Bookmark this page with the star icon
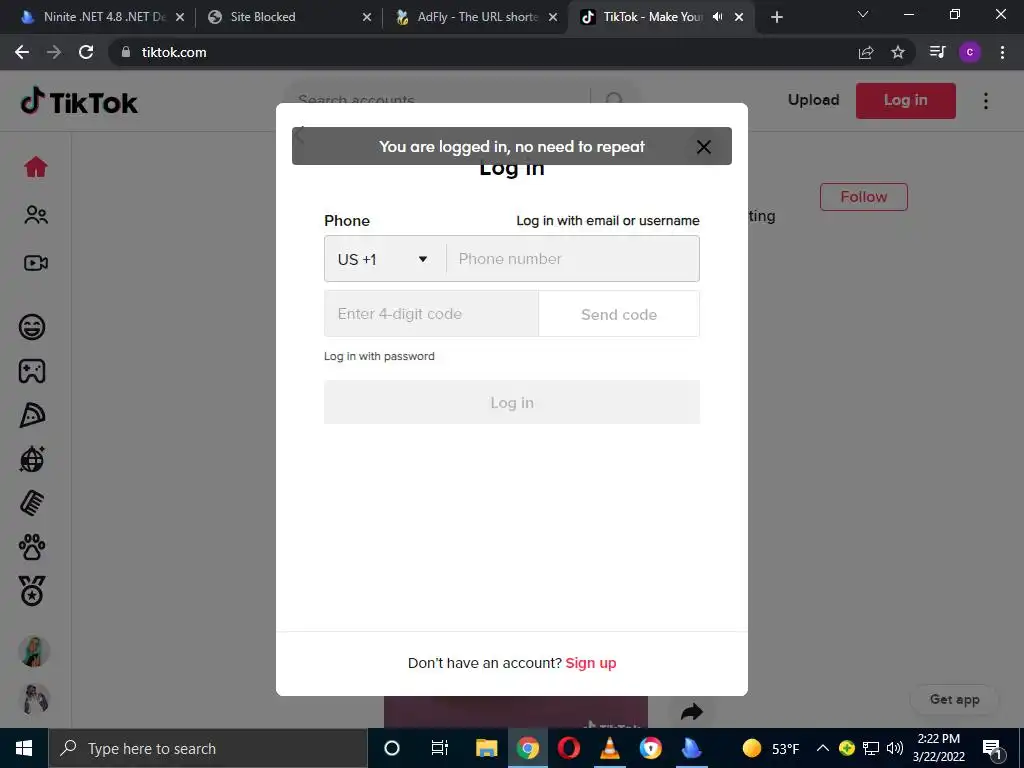Viewport: 1024px width, 768px height. click(898, 52)
